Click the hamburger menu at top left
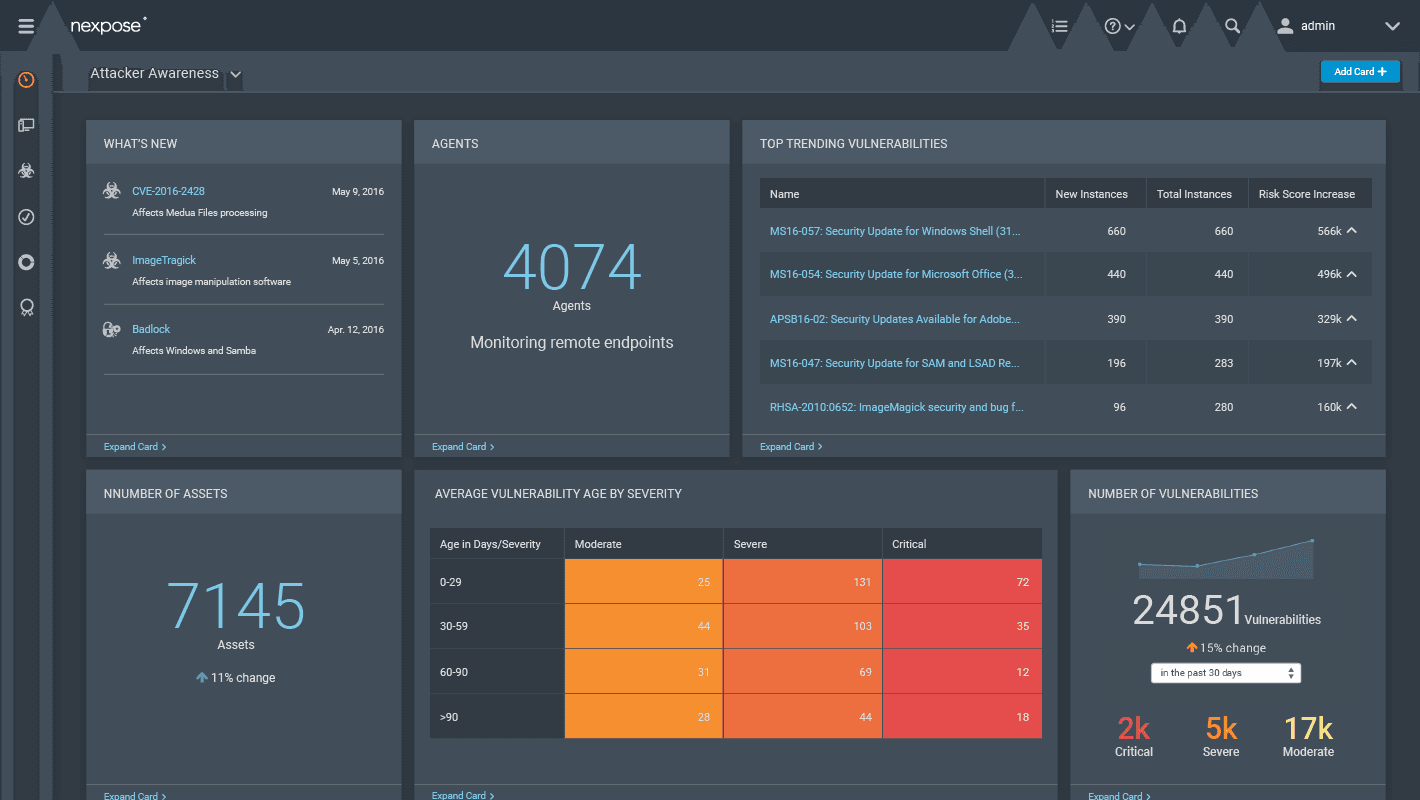The image size is (1420, 800). pos(25,25)
